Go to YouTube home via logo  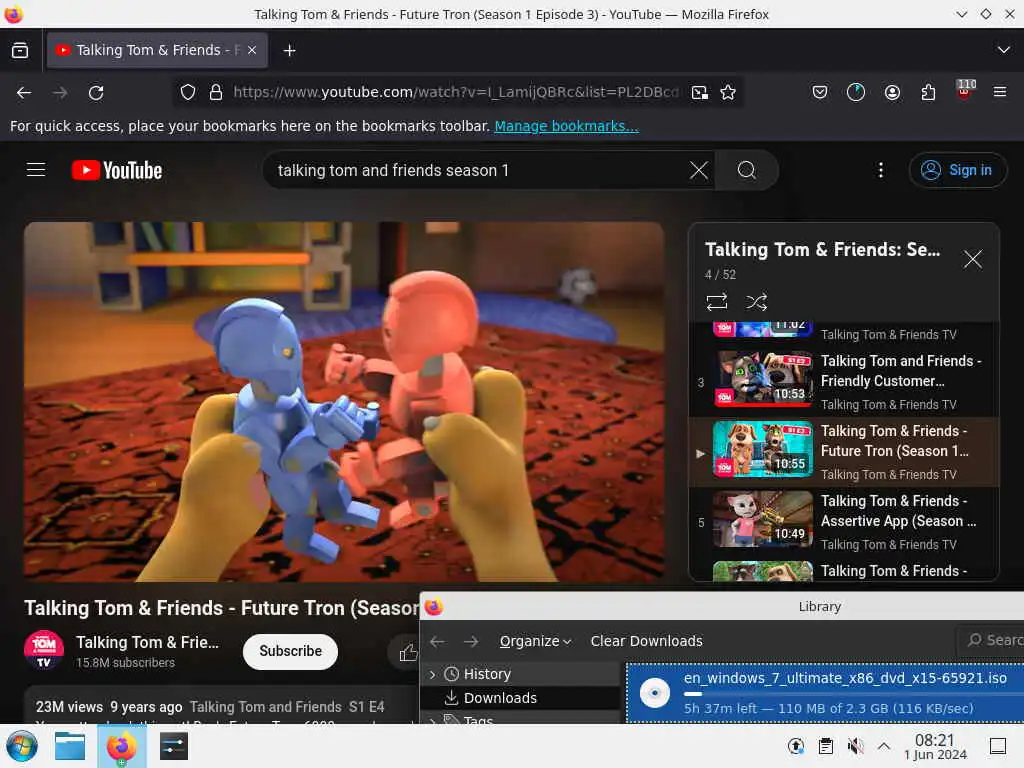(117, 170)
